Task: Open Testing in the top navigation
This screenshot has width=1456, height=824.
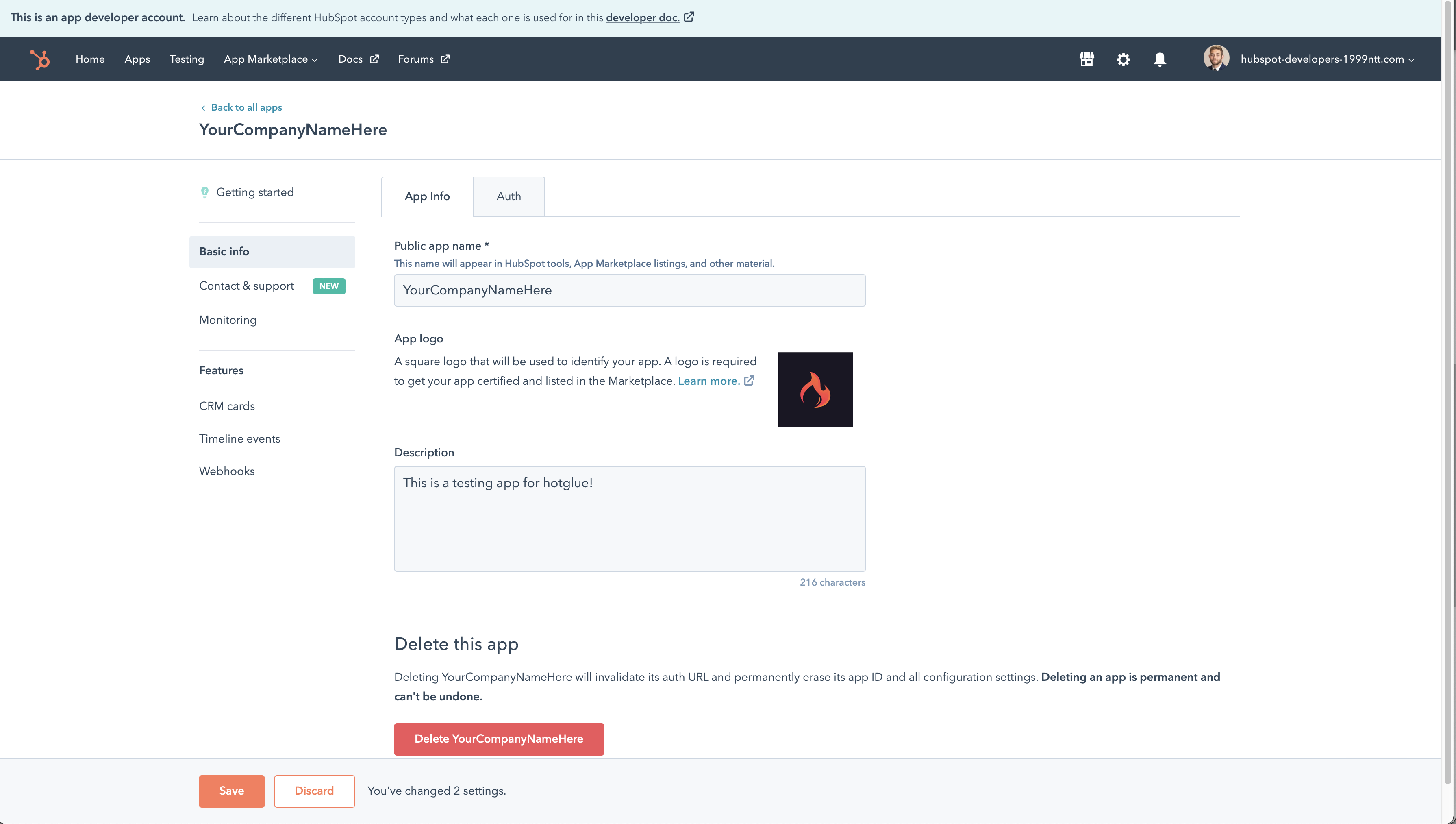Action: pos(187,59)
